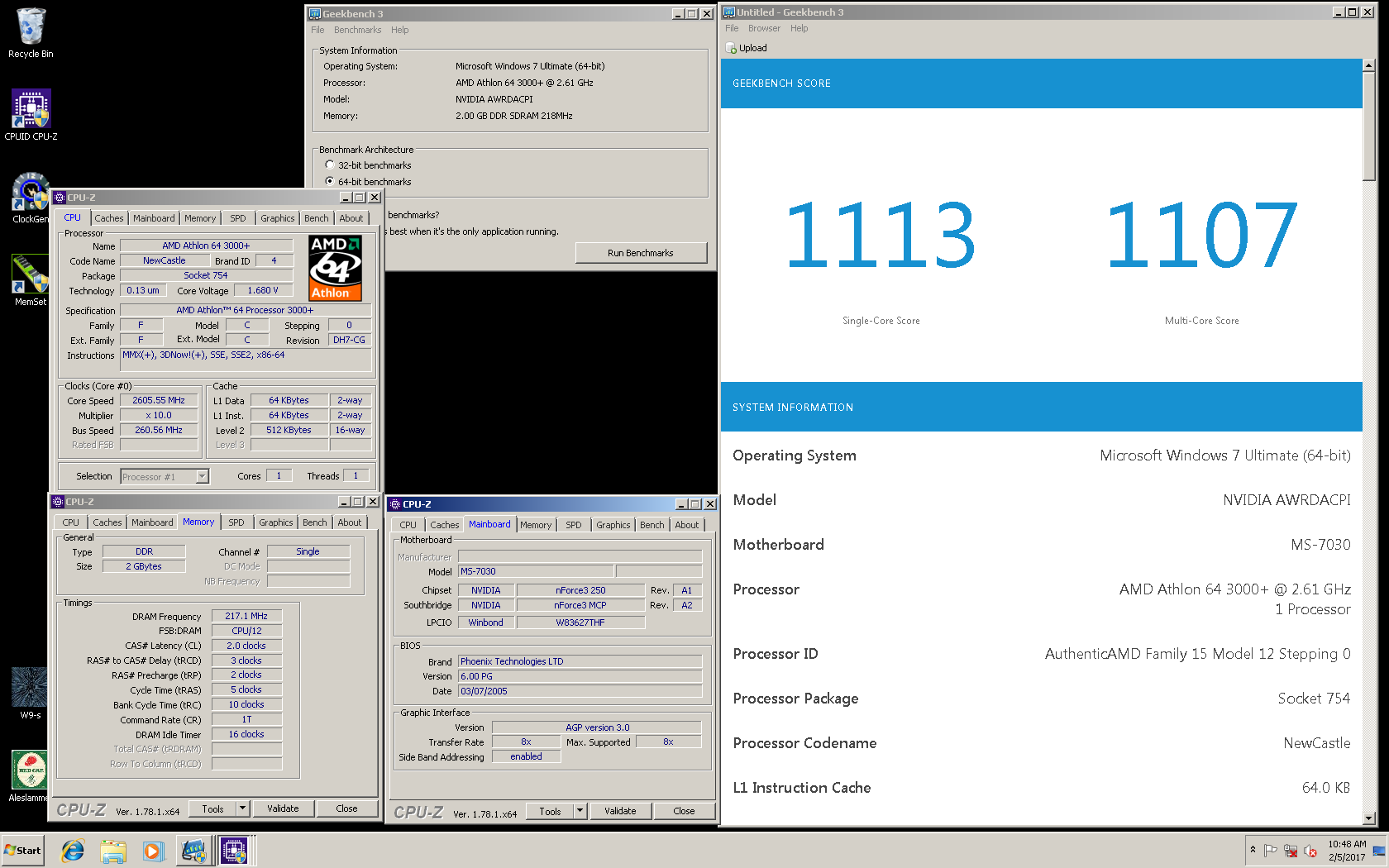Open Bench tab in the CPU-Z window open on the CPU tab
Viewport: 1389px width, 868px height.
coord(317,218)
